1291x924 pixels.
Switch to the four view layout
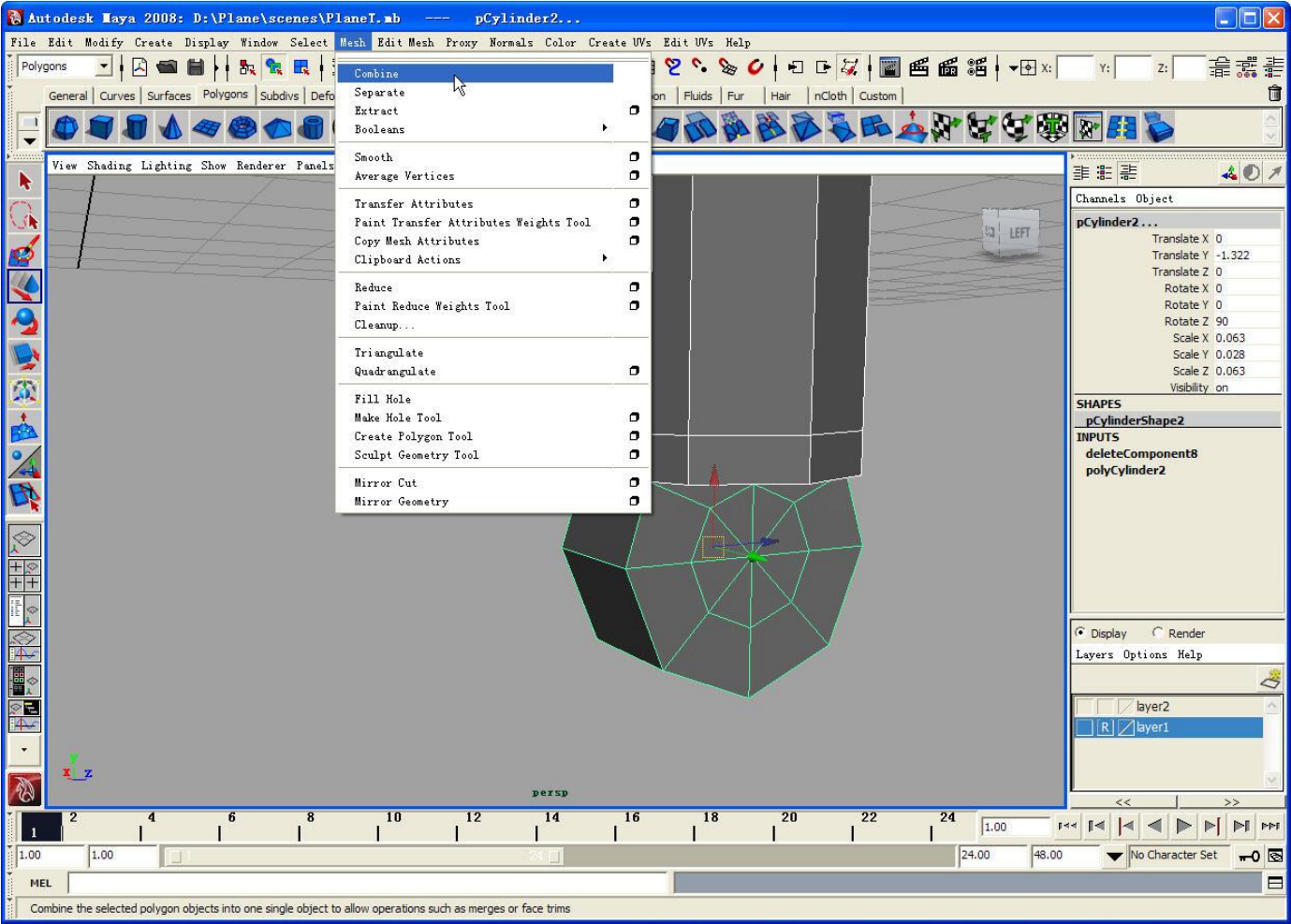point(24,574)
